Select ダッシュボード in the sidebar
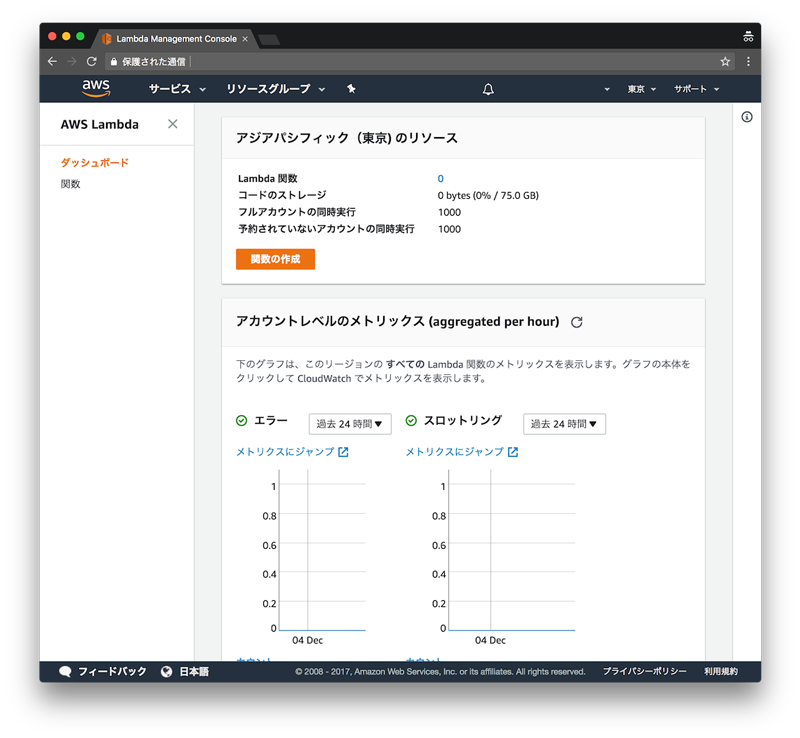The width and height of the screenshot is (800, 738). click(95, 163)
